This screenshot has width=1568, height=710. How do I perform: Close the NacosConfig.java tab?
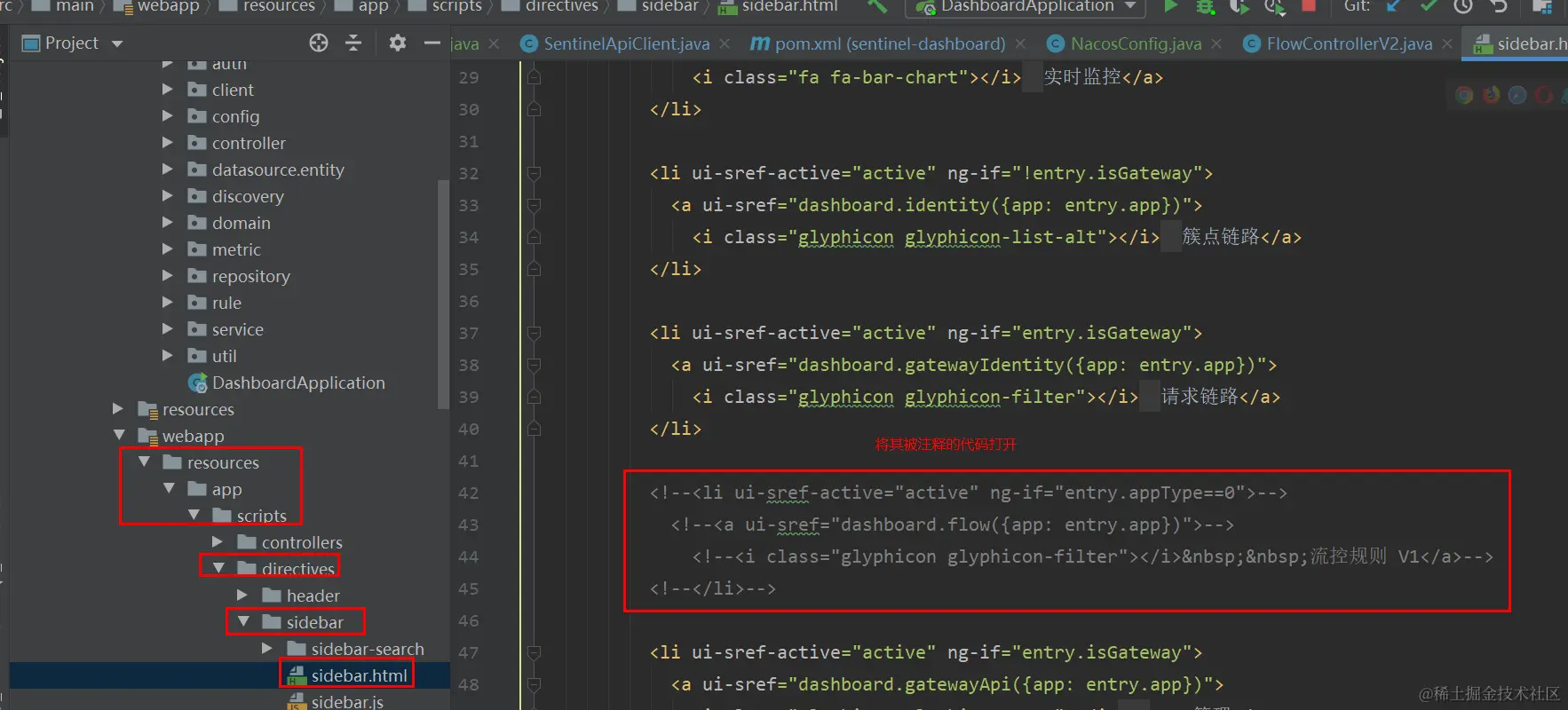tap(1216, 43)
